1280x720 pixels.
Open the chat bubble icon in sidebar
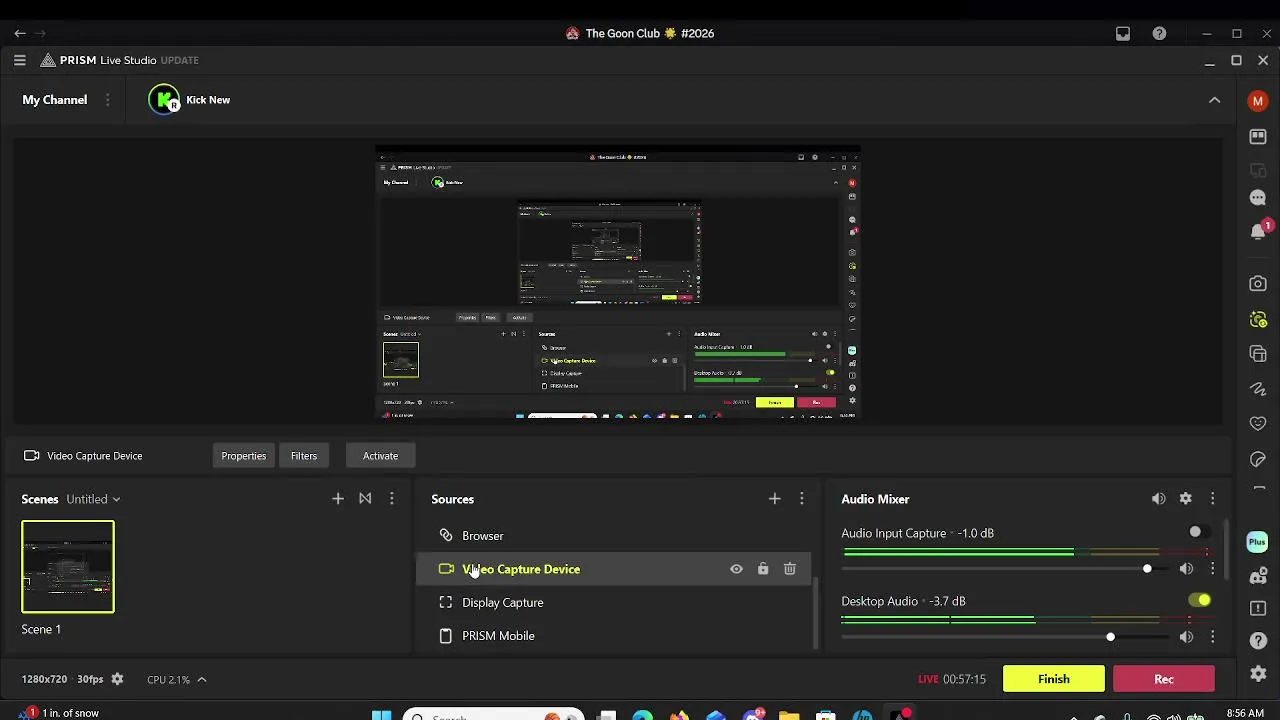(x=1258, y=198)
